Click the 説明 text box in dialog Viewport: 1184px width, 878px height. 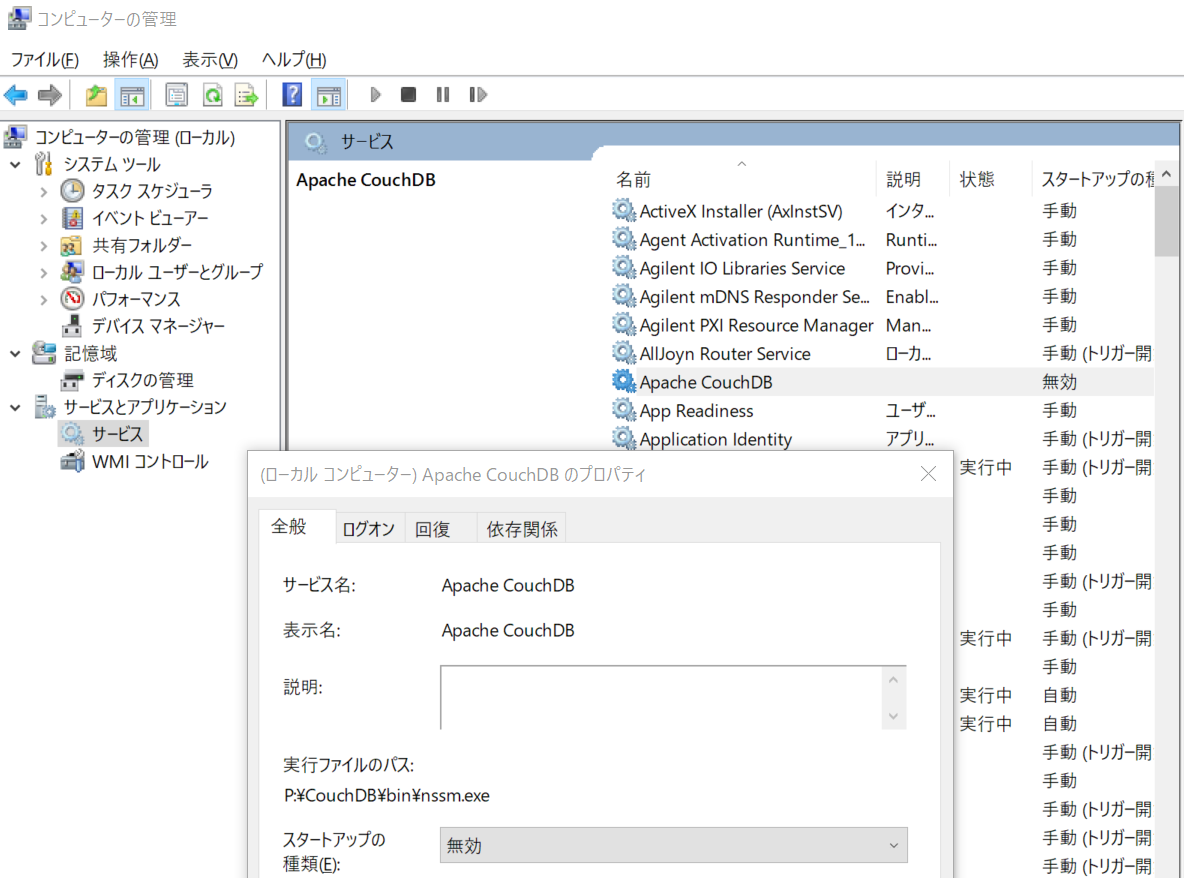point(661,697)
